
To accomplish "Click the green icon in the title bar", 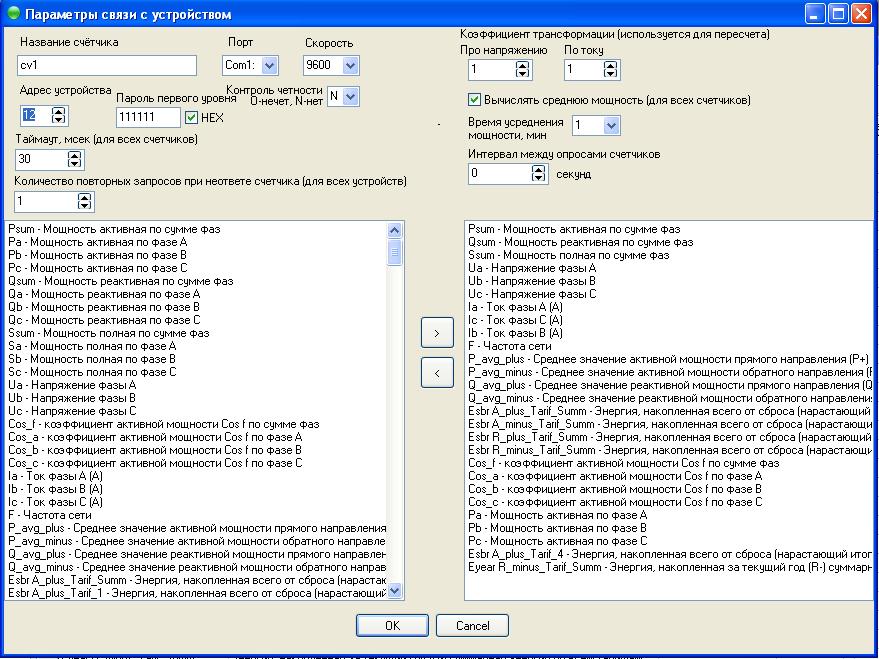I will pyautogui.click(x=11, y=14).
